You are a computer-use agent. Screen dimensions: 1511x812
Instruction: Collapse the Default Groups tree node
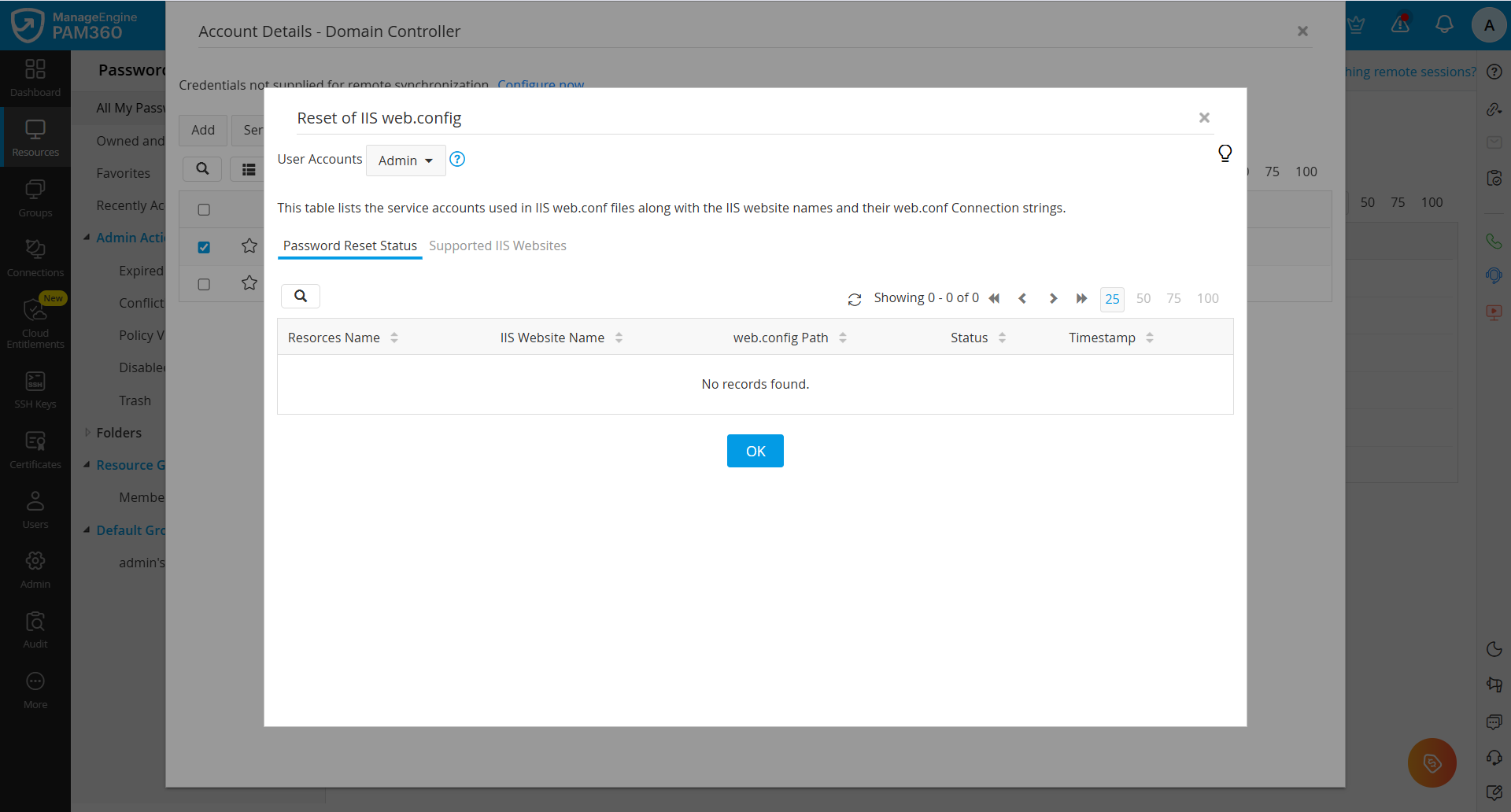[x=87, y=530]
